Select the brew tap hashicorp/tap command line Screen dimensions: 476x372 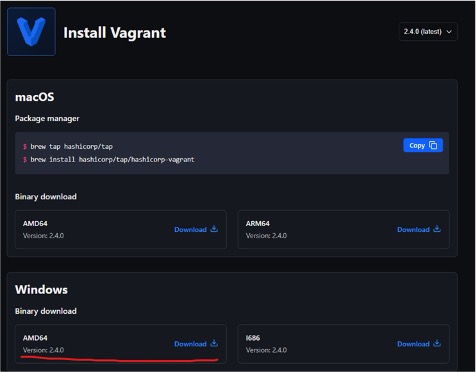pyautogui.click(x=71, y=146)
